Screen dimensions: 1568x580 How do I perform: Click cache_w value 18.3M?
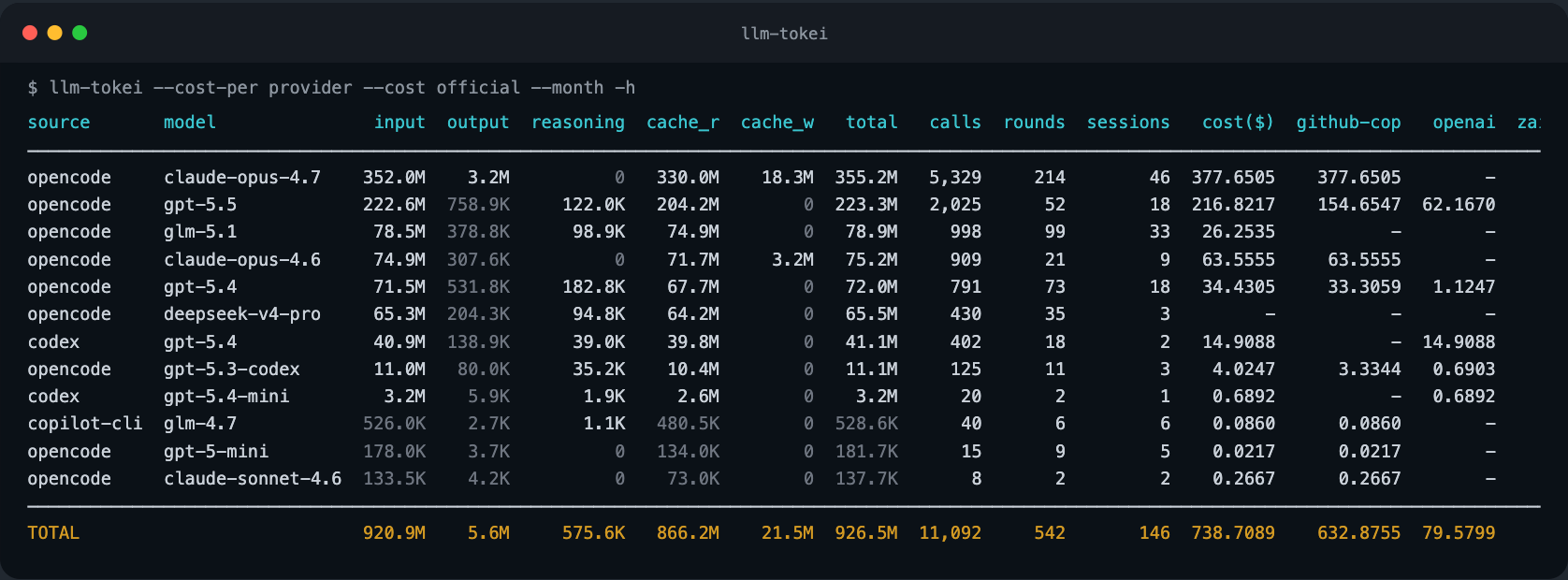788,178
